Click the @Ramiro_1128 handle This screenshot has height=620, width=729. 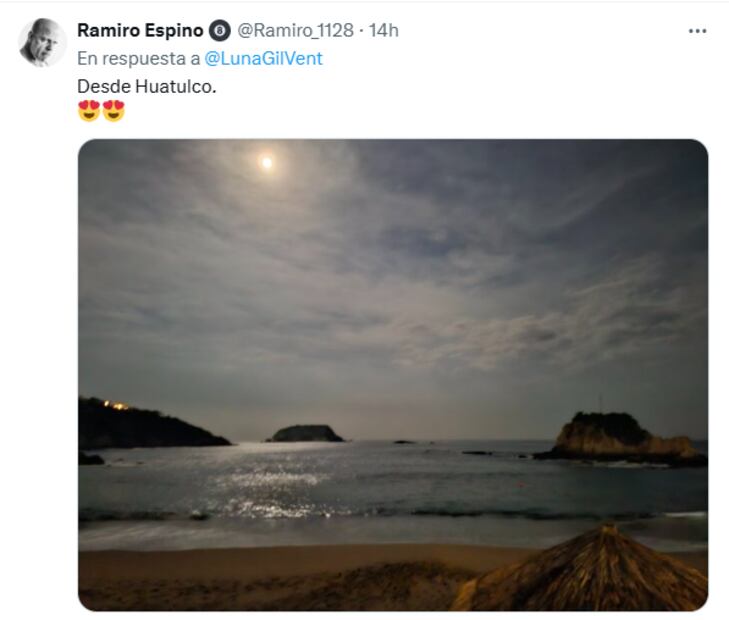coord(295,30)
